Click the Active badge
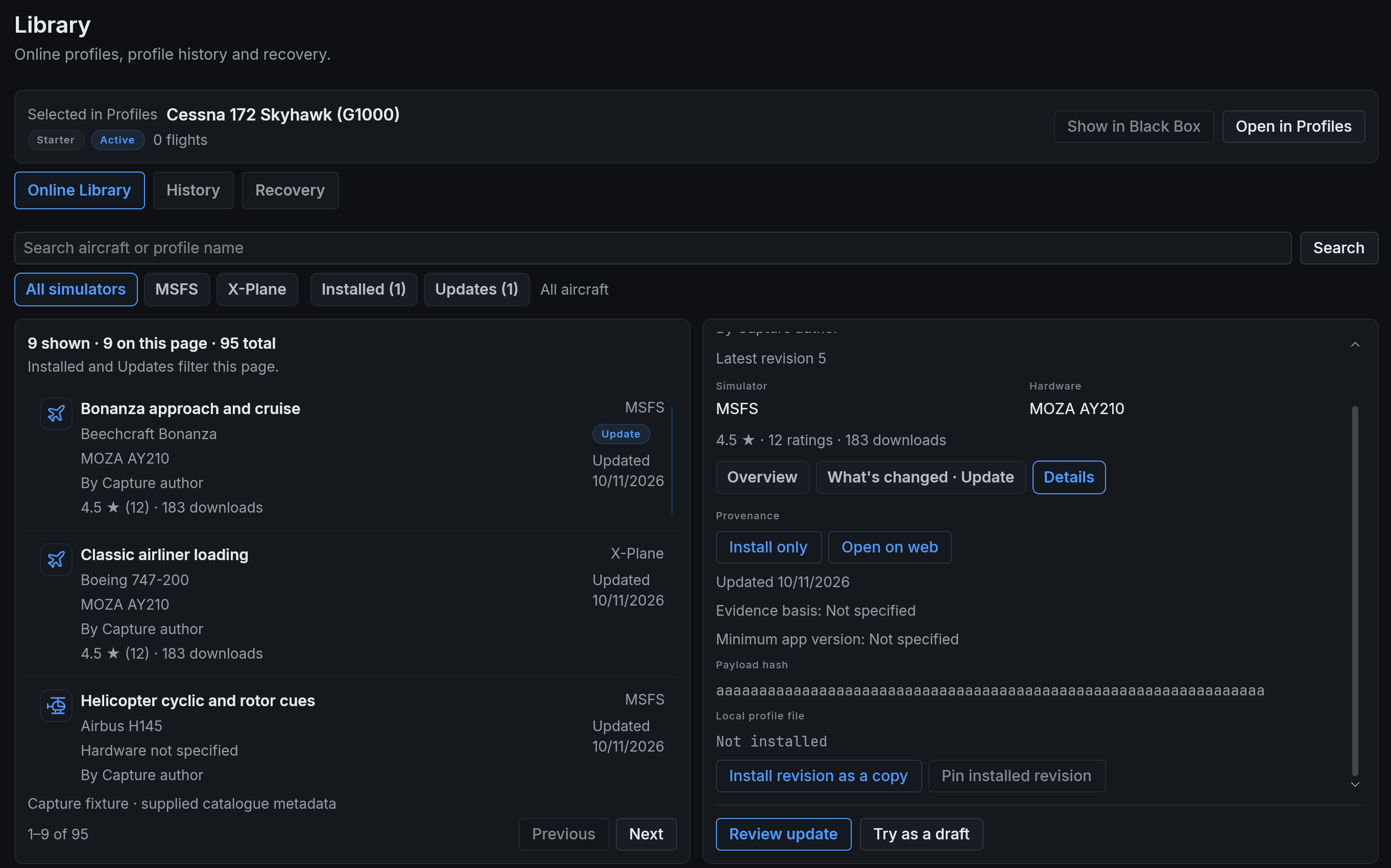 pyautogui.click(x=117, y=140)
